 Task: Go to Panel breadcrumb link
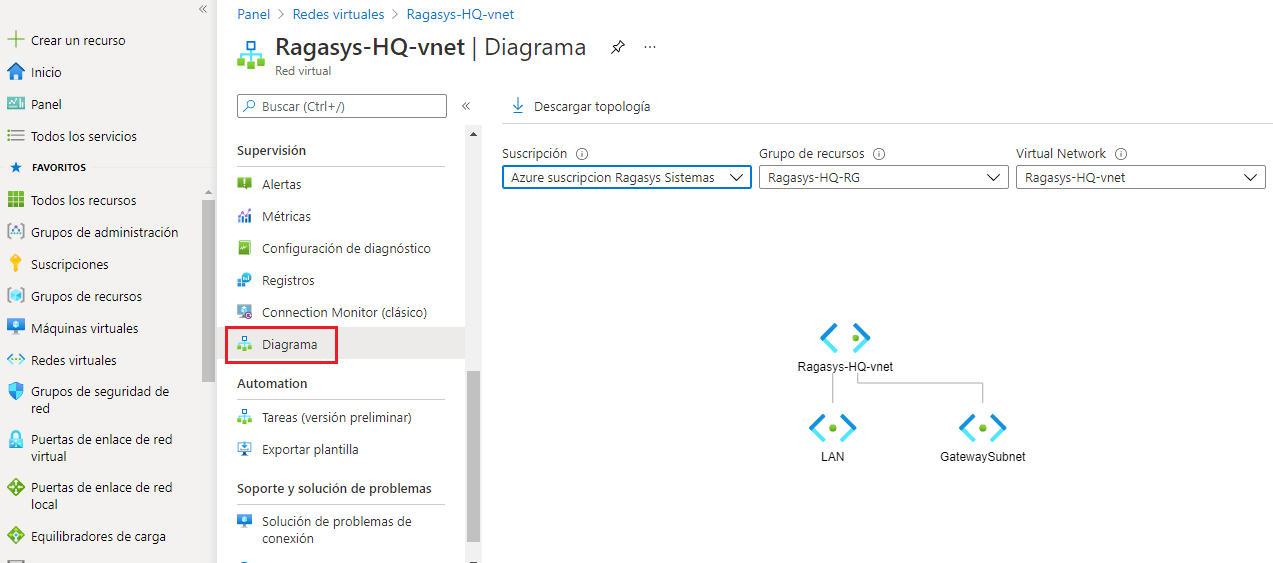click(254, 15)
